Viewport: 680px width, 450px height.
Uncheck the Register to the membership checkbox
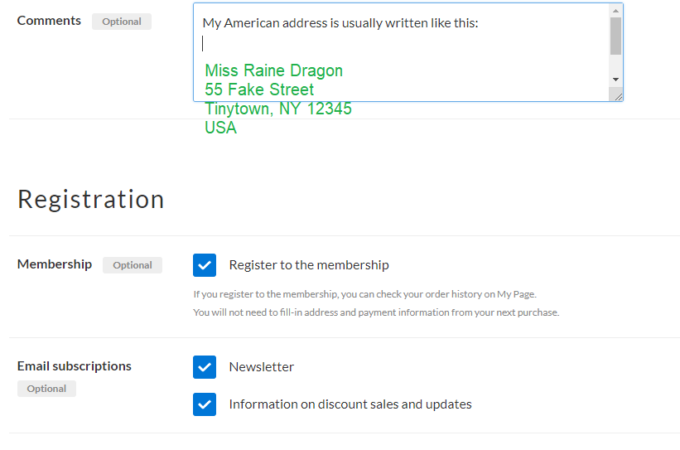pos(204,265)
